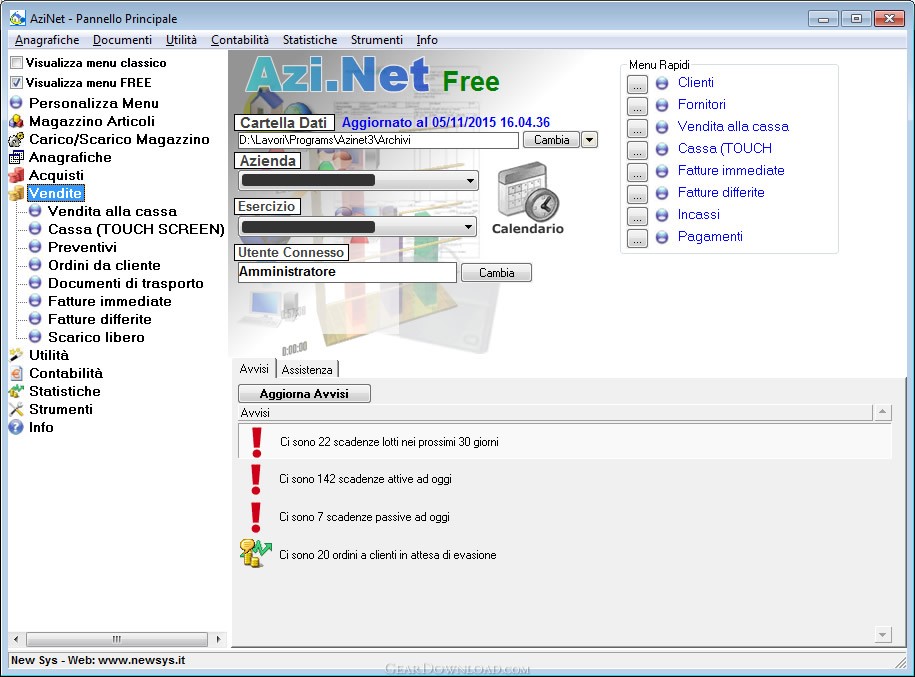Click the orders icon for ordini in attesa
The image size is (915, 677).
(256, 553)
